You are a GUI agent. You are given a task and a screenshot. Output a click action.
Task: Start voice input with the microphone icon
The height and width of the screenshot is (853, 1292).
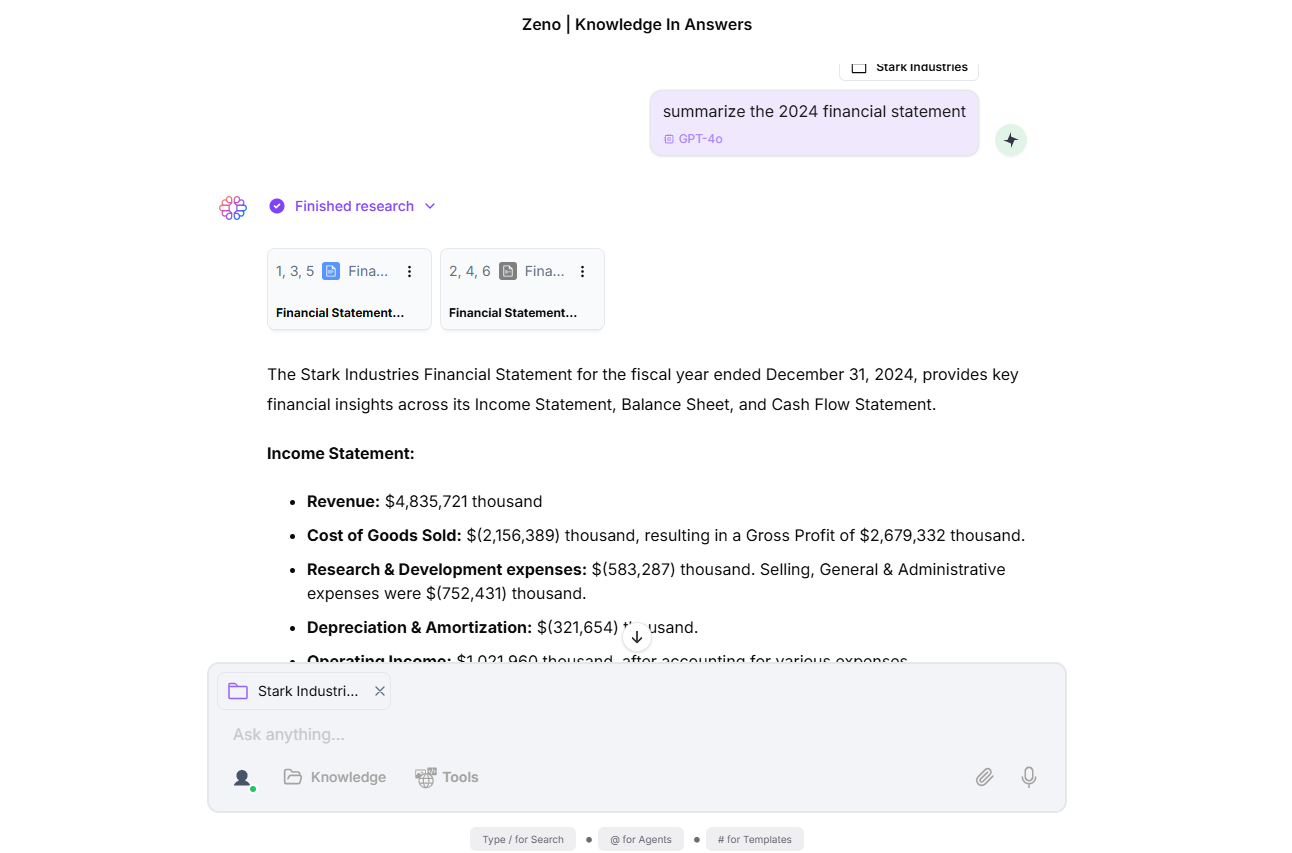(1029, 777)
